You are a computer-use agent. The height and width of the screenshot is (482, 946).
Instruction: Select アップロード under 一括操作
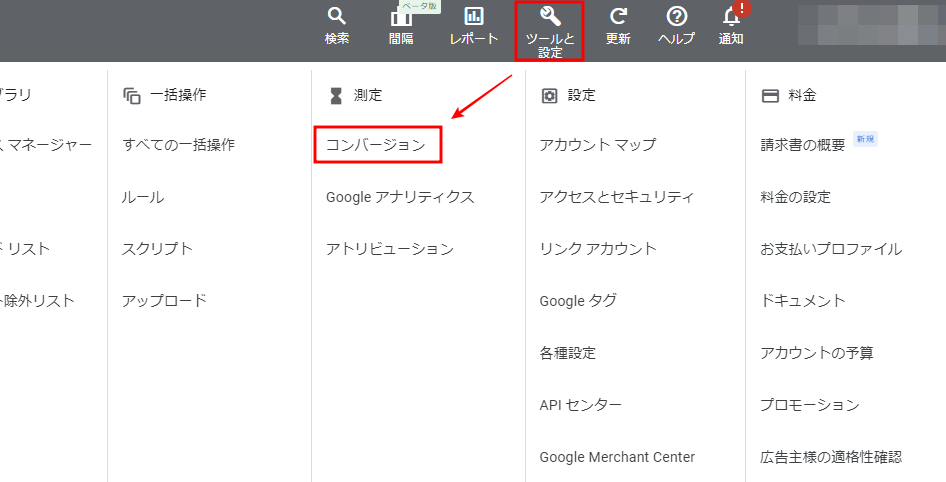coord(164,301)
